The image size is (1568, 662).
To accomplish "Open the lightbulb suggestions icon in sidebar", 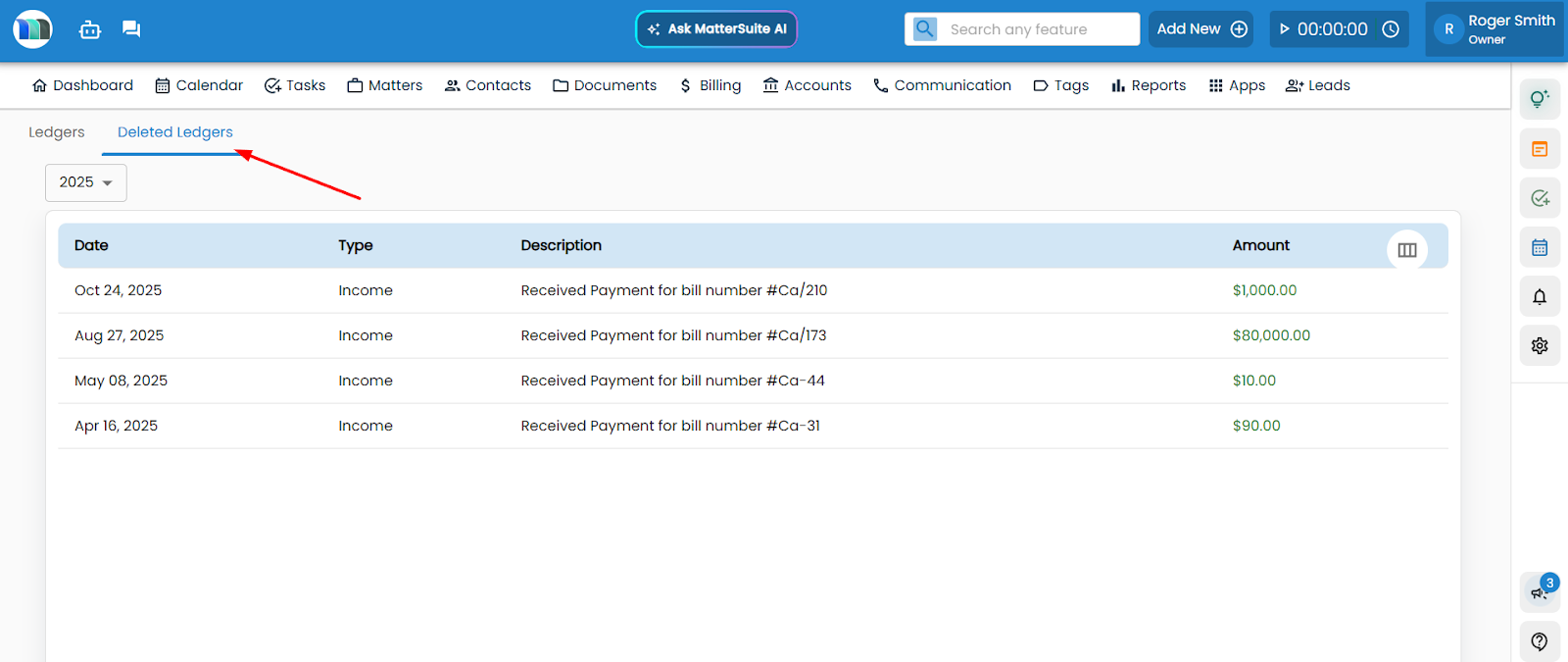I will pos(1539,99).
